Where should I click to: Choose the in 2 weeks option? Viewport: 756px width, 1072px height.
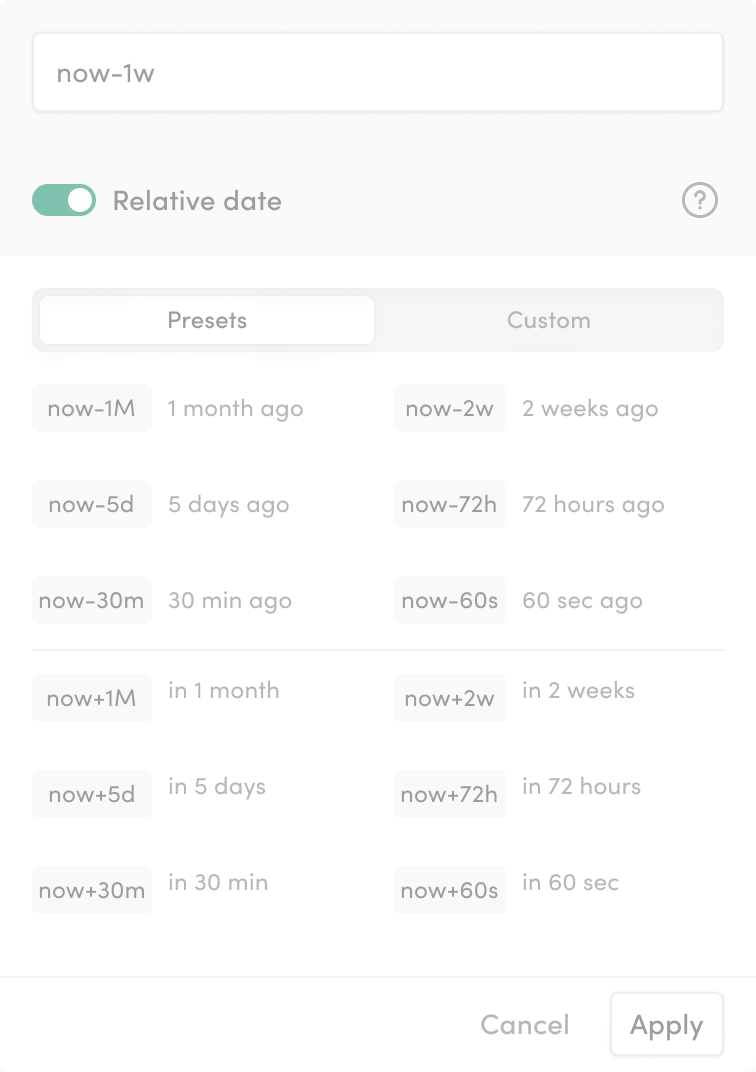pos(580,690)
